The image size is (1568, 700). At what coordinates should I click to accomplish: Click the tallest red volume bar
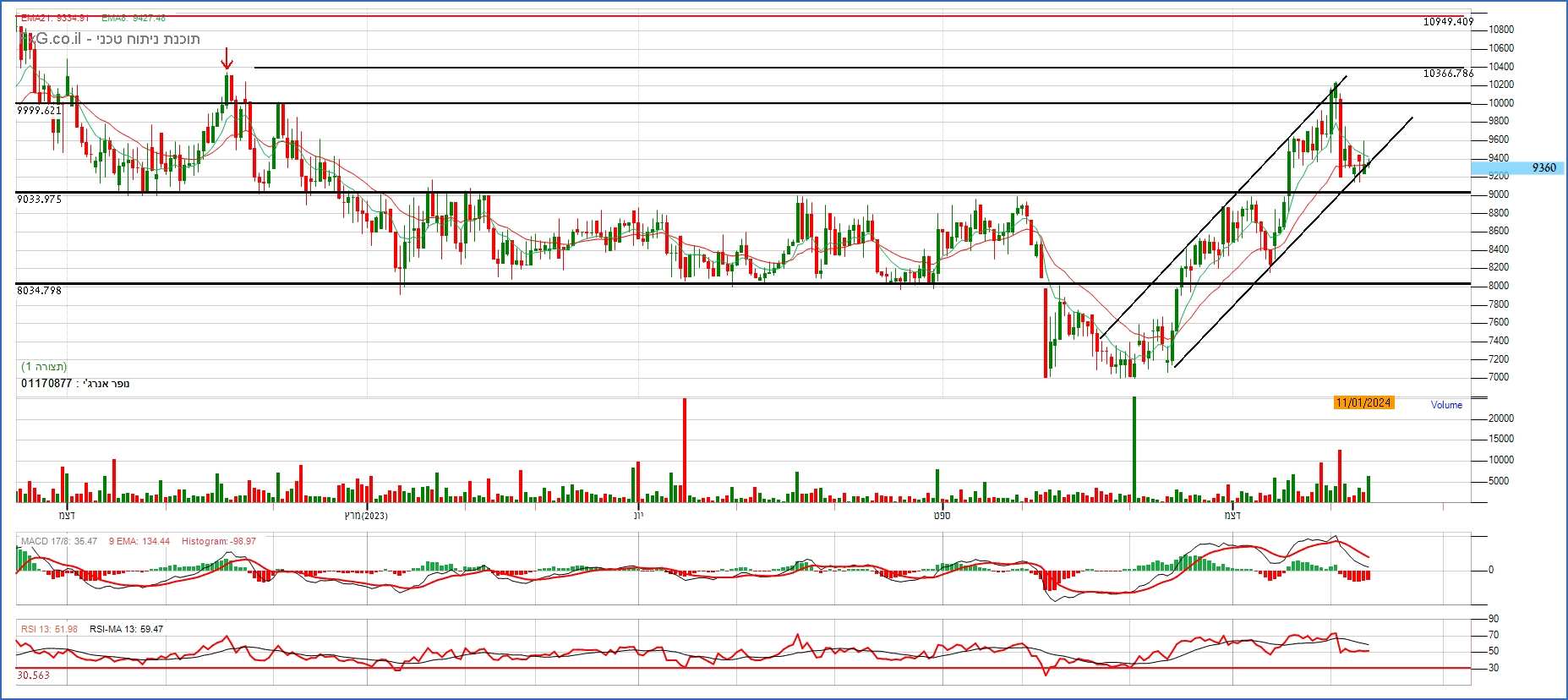684,450
